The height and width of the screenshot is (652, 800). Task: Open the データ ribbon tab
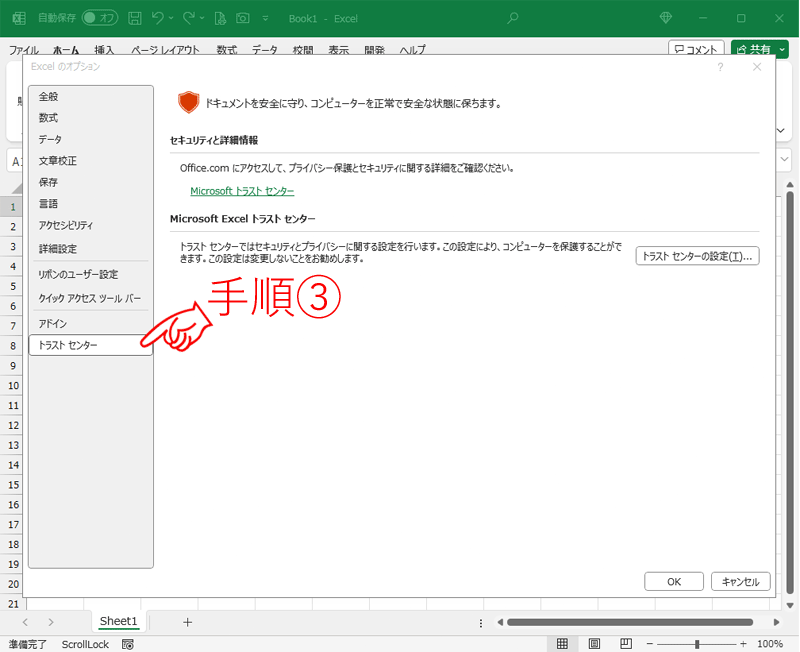[x=265, y=49]
